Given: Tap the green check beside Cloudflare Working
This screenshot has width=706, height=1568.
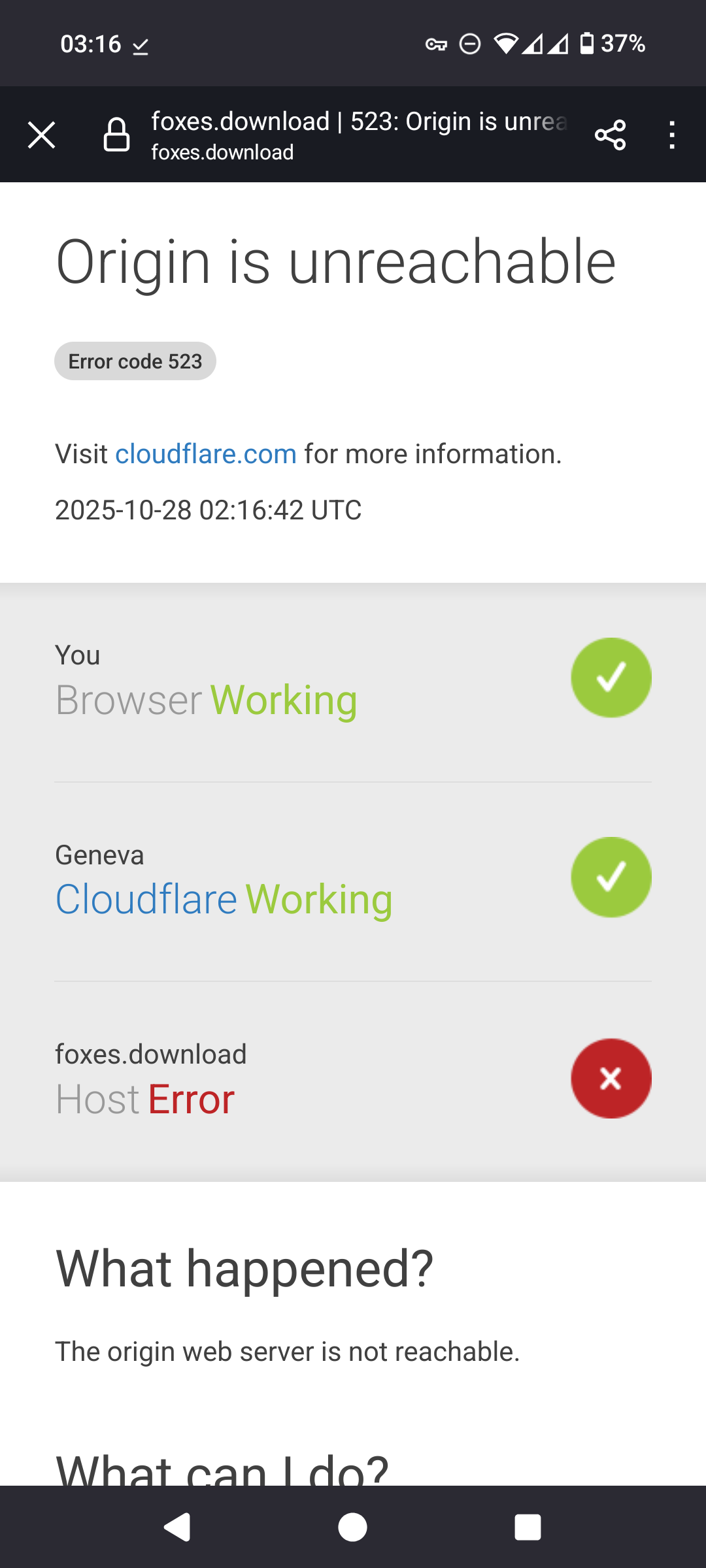Looking at the screenshot, I should 611,877.
